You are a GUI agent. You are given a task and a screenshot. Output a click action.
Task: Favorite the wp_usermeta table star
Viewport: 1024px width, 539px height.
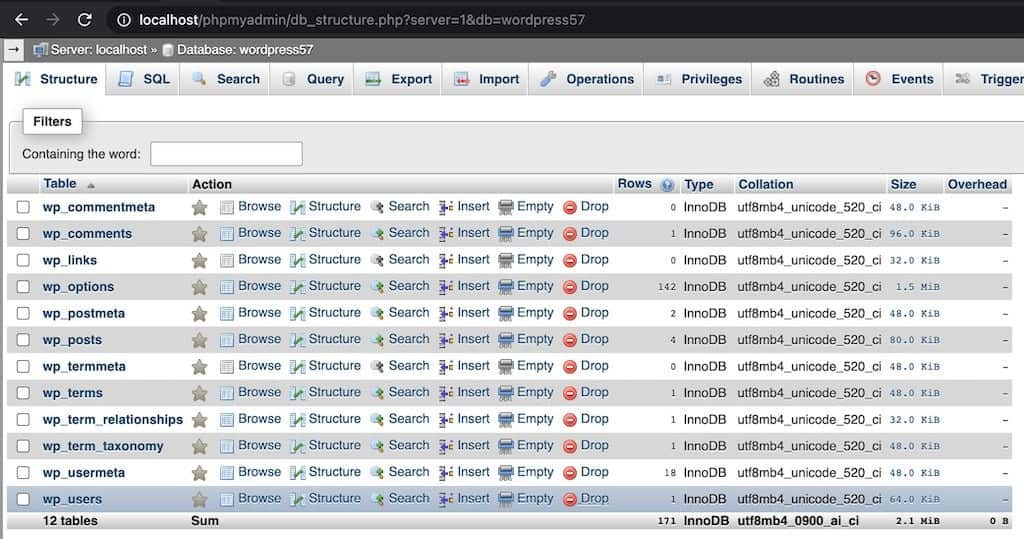199,473
